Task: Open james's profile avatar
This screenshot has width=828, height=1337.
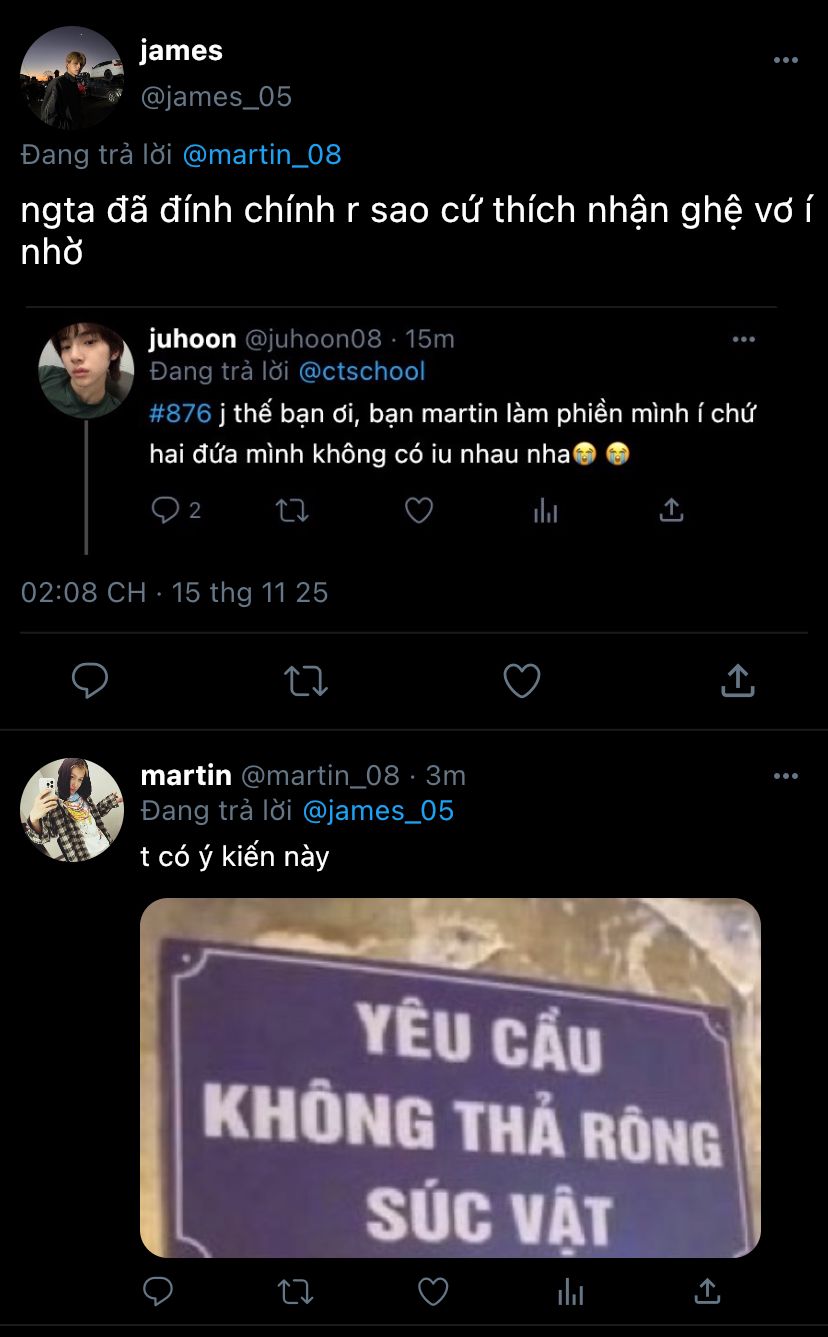Action: (72, 77)
